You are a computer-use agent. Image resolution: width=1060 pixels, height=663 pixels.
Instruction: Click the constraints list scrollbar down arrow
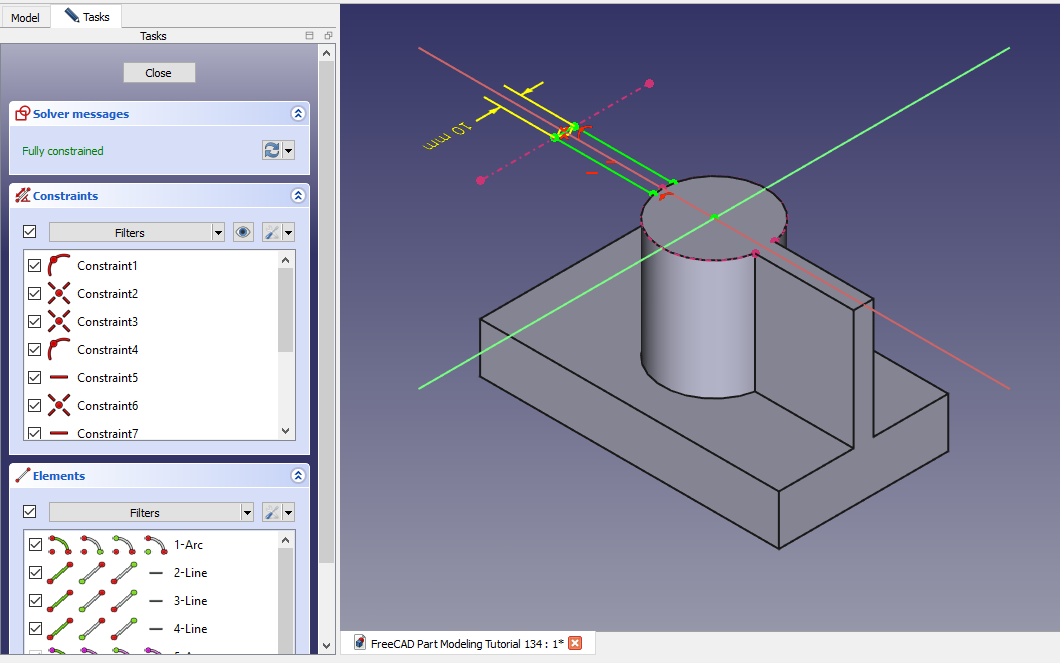coord(286,430)
